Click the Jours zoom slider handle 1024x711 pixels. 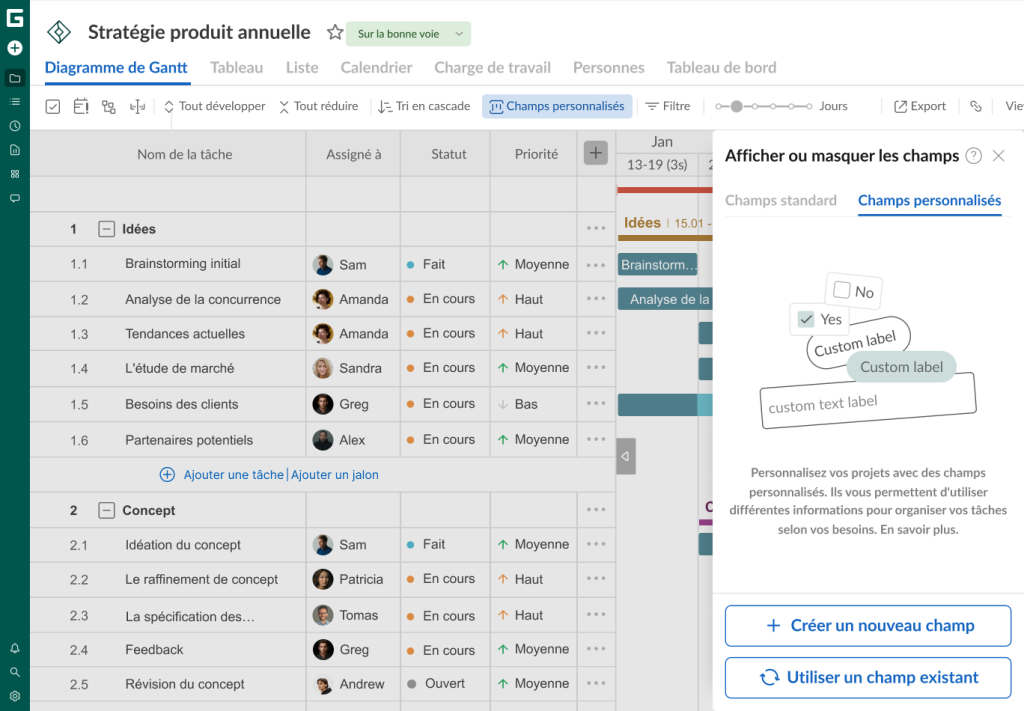[x=737, y=106]
